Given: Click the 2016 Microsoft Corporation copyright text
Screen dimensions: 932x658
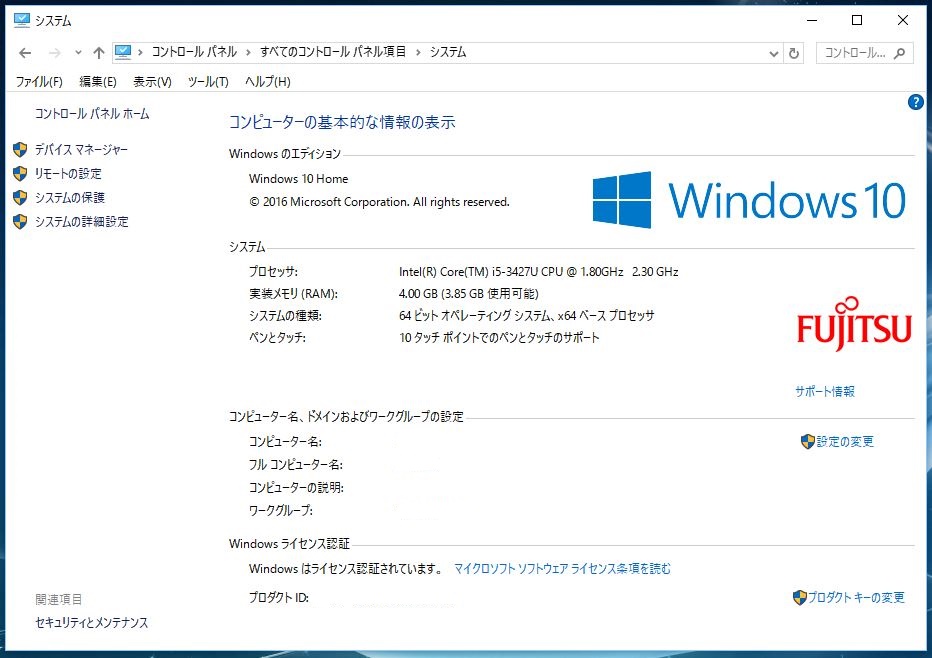Looking at the screenshot, I should coord(379,202).
